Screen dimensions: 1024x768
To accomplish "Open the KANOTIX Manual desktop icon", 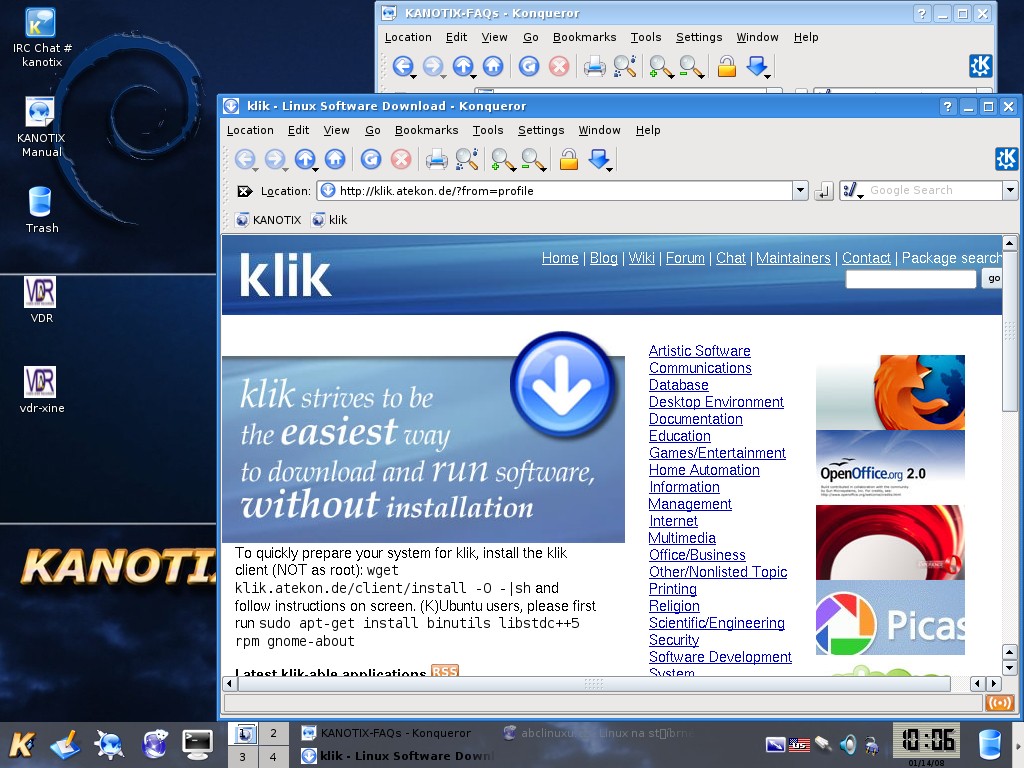I will [41, 127].
